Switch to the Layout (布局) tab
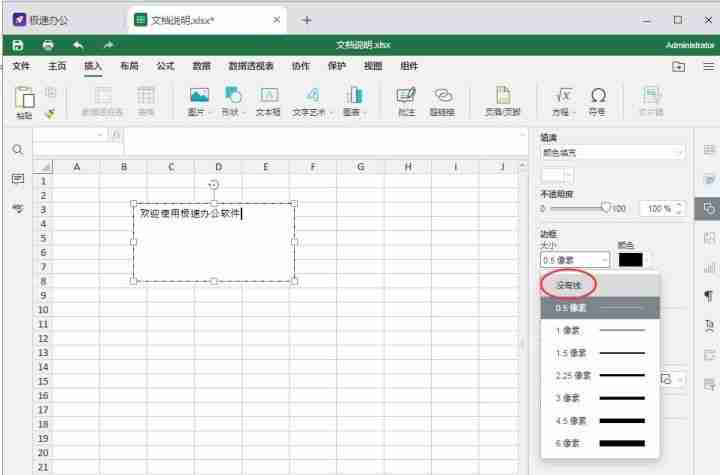This screenshot has height=475, width=720. [x=129, y=66]
